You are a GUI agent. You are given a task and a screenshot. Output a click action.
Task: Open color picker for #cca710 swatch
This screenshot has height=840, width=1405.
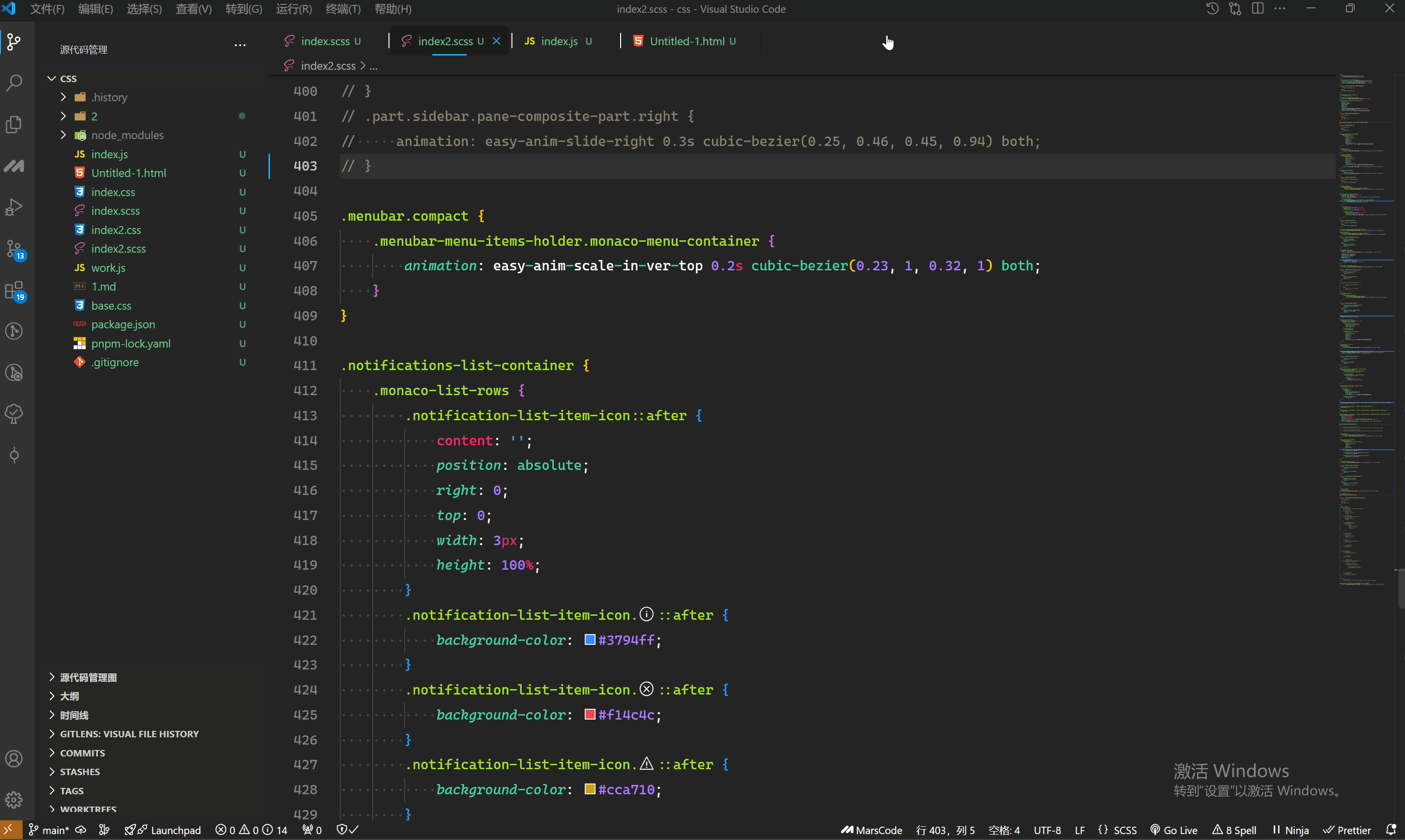coord(590,789)
